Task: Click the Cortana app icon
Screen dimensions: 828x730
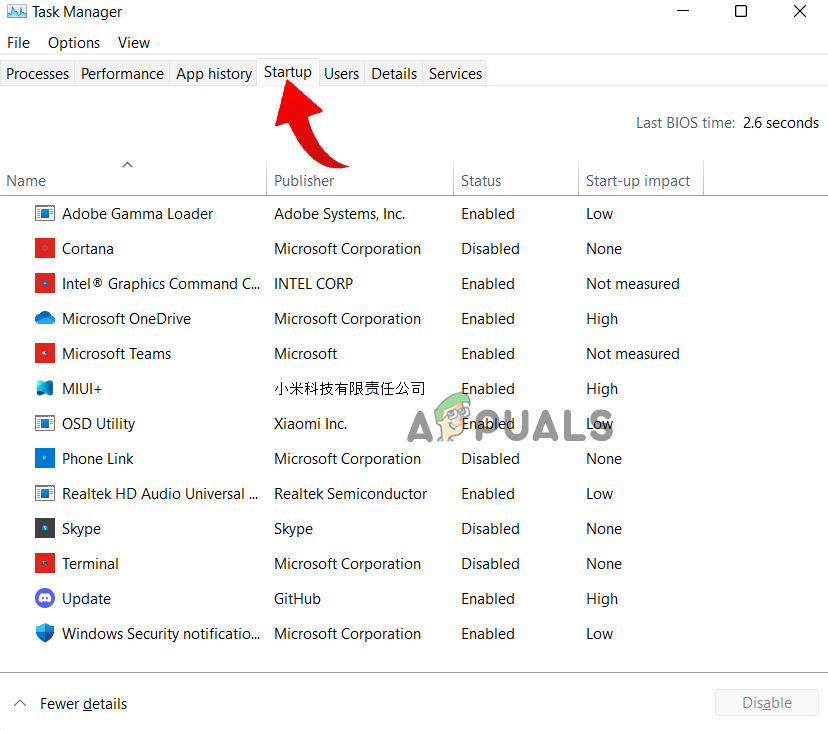Action: coord(45,248)
